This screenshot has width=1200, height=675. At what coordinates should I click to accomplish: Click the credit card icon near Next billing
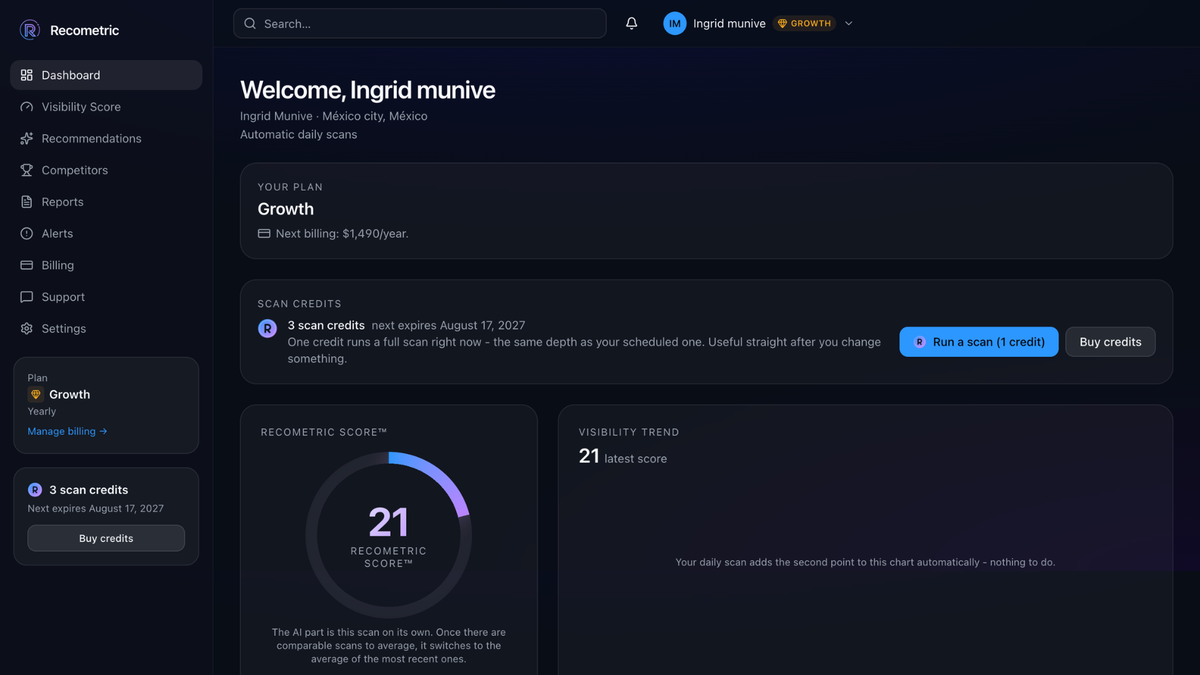tap(264, 233)
